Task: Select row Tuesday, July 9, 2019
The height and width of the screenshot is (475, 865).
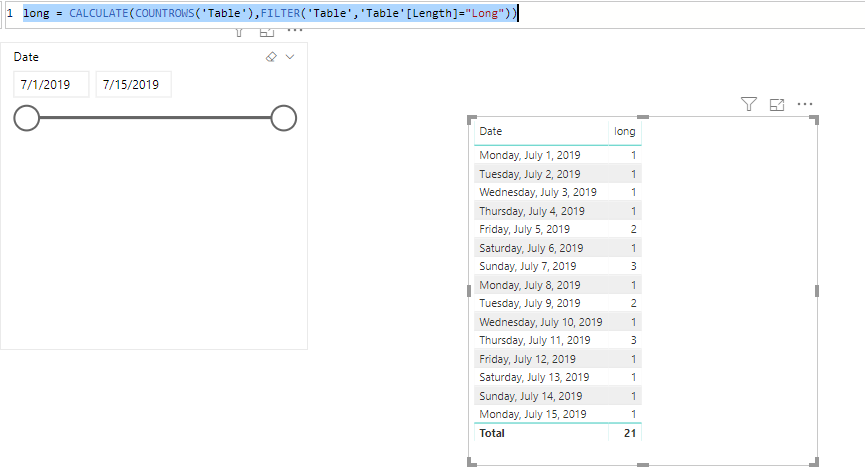Action: click(x=557, y=303)
